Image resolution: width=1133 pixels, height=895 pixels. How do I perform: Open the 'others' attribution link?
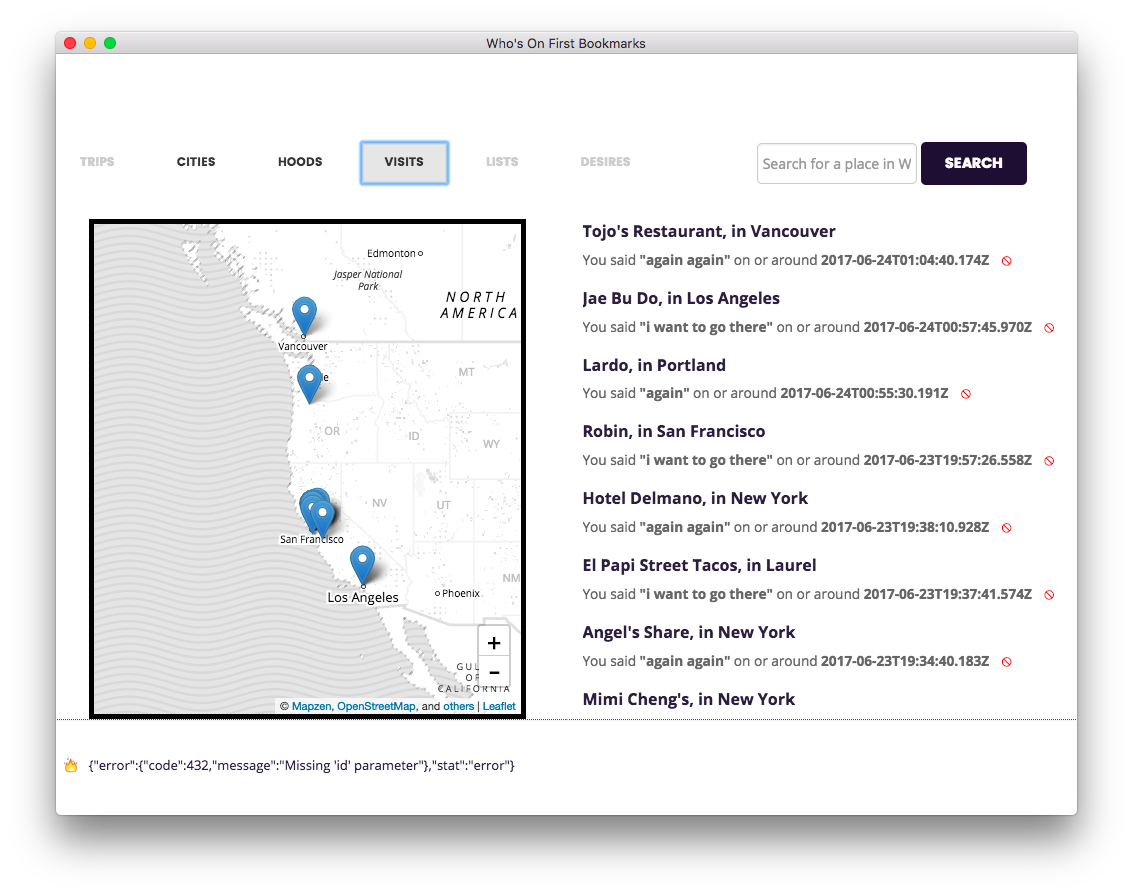point(458,706)
